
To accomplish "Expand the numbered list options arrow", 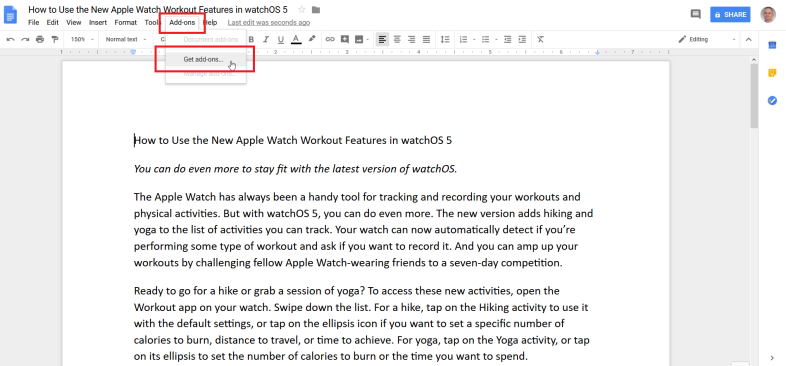I will [474, 39].
